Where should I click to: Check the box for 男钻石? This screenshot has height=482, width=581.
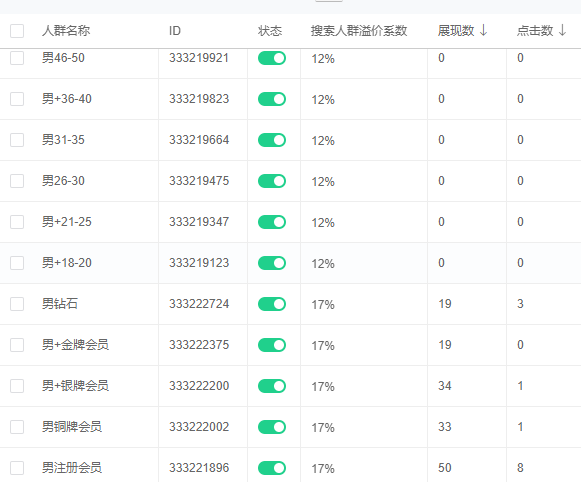pos(17,304)
